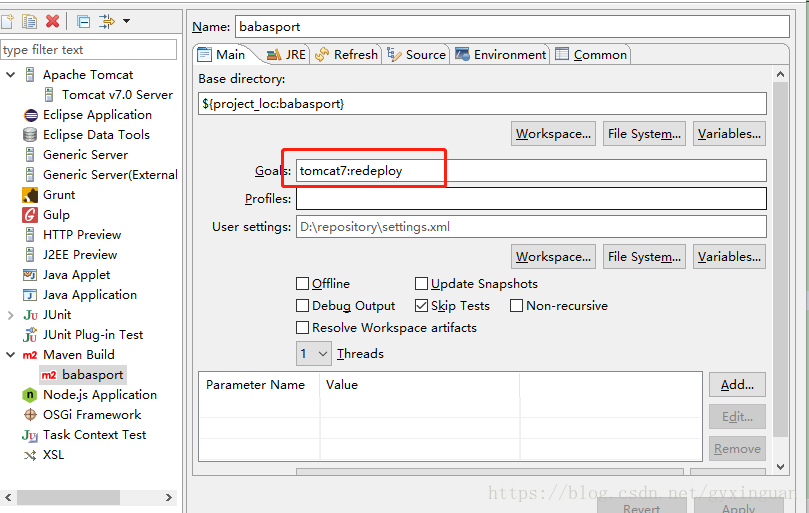Collapse the Maven Build tree node
Image resolution: width=809 pixels, height=513 pixels.
(10, 355)
